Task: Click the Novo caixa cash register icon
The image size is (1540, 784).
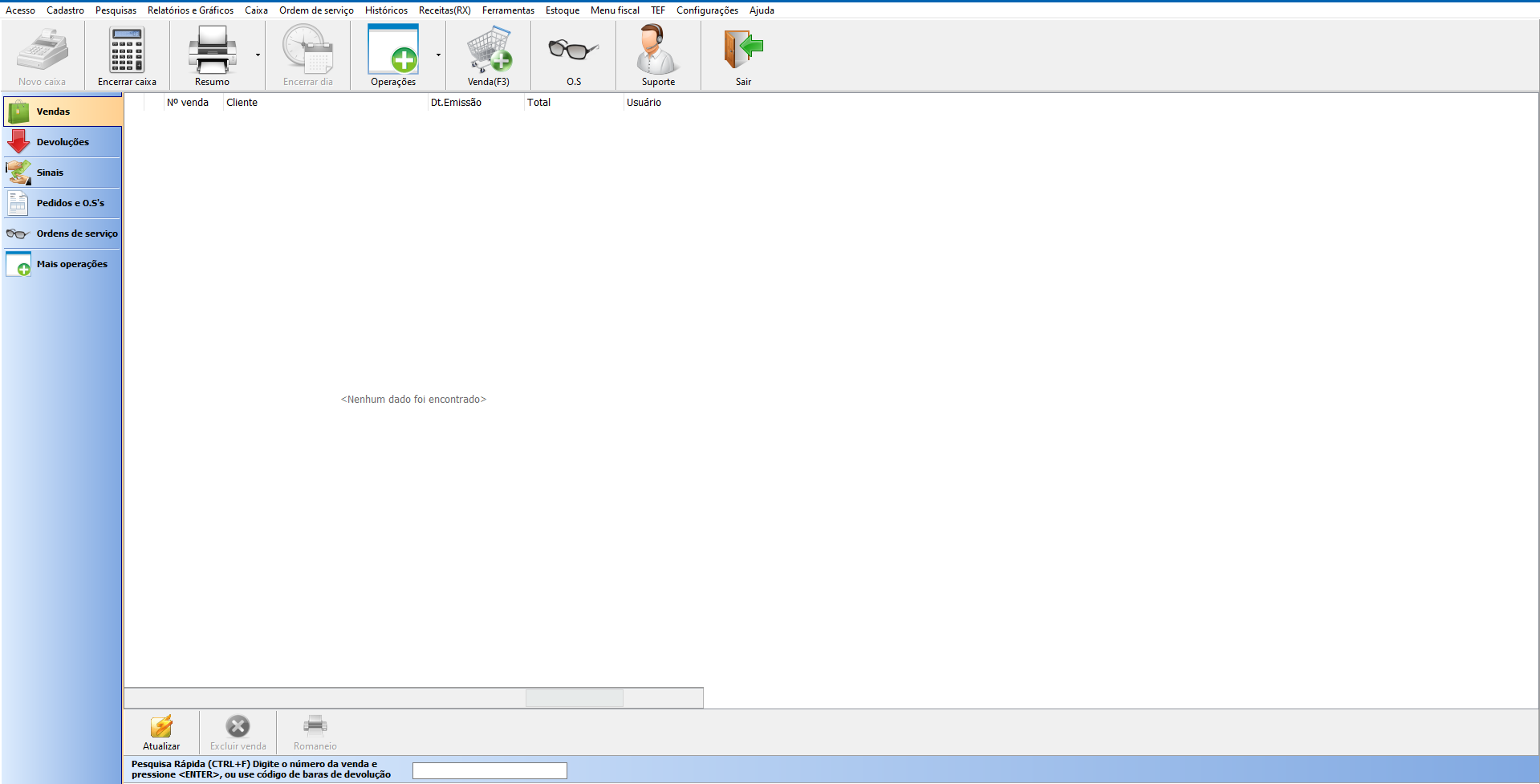Action: 43,50
